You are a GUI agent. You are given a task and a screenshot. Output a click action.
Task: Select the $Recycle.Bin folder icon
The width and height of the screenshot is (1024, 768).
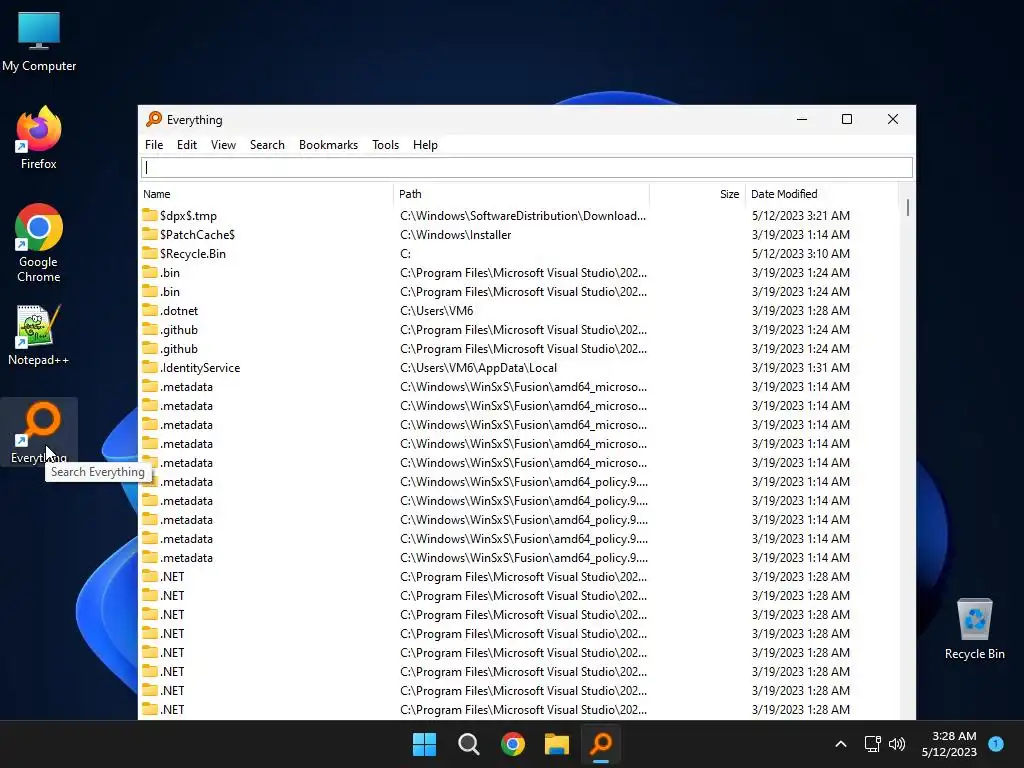[x=150, y=253]
